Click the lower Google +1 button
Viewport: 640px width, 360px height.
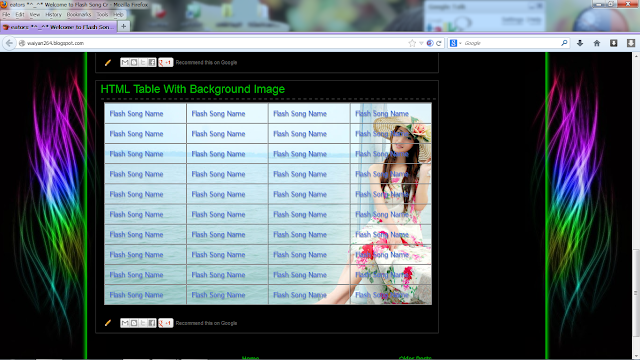[165, 323]
